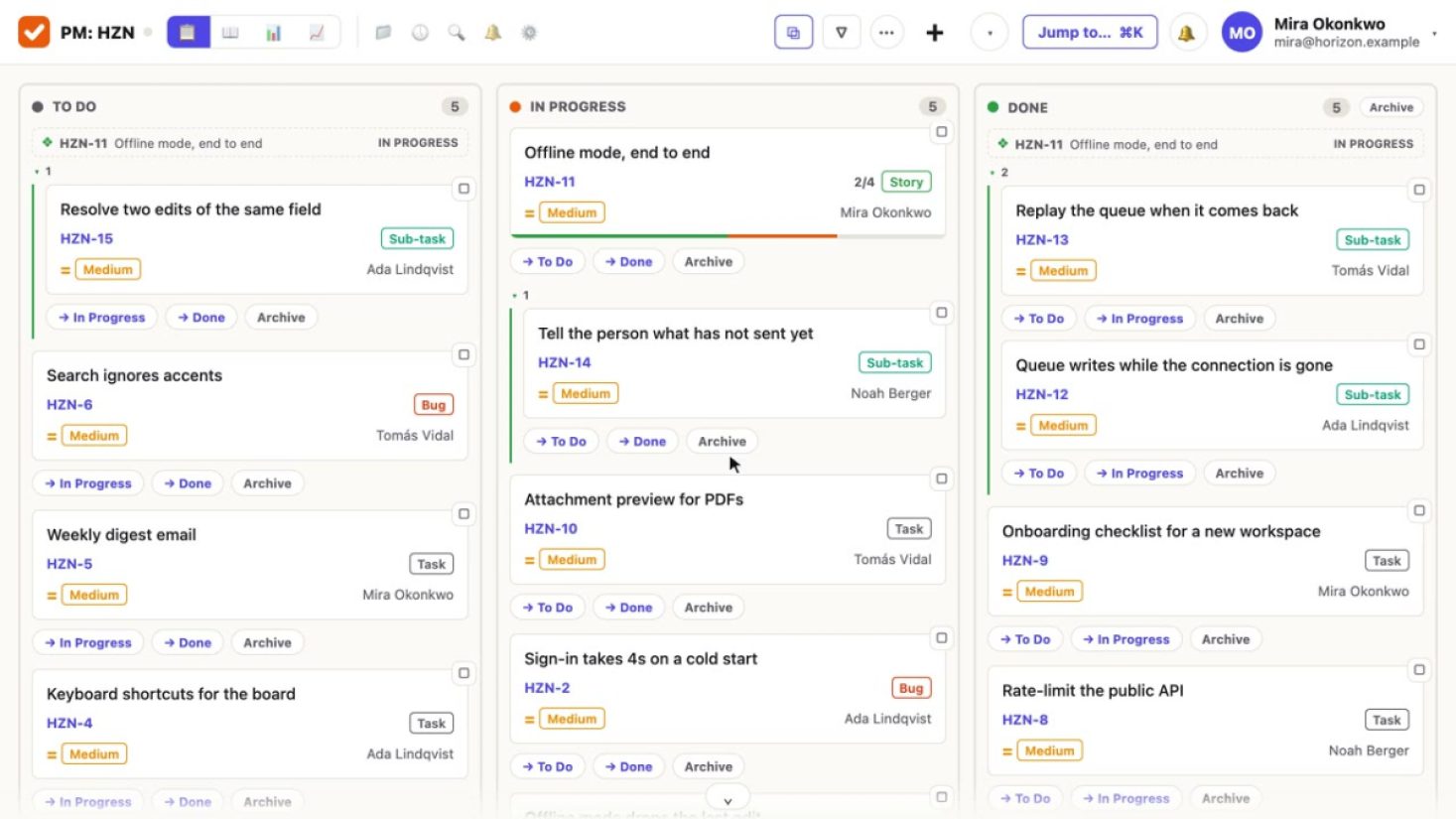Open the clock history icon
The image size is (1456, 819).
[420, 33]
